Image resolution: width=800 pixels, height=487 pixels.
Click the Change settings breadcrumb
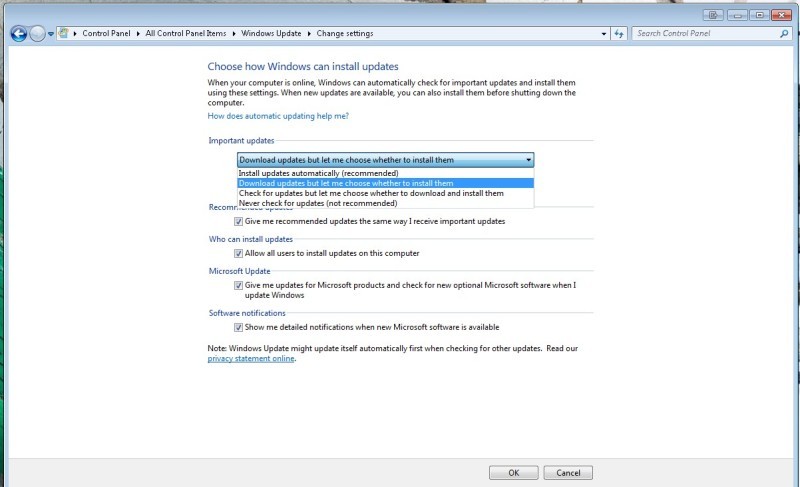click(x=345, y=33)
